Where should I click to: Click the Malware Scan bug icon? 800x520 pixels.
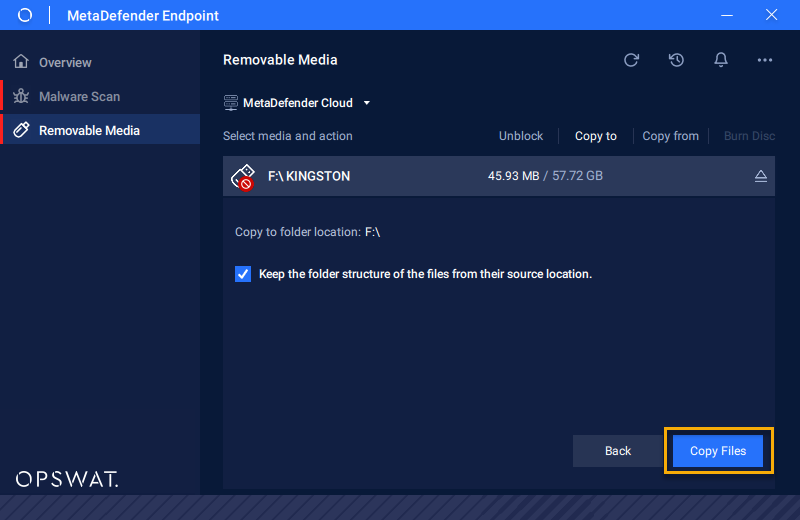tap(21, 96)
